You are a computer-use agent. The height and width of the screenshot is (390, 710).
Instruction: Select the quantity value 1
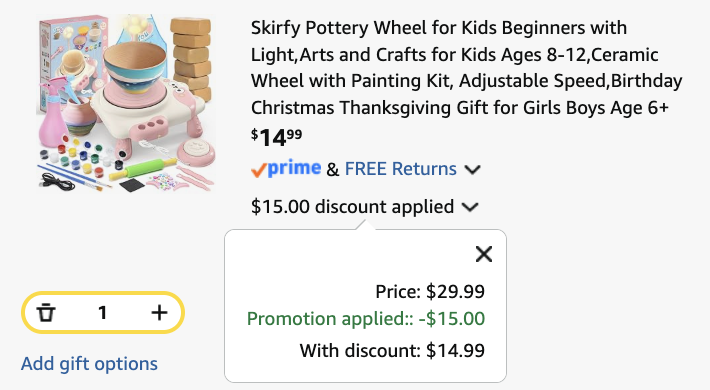point(103,313)
